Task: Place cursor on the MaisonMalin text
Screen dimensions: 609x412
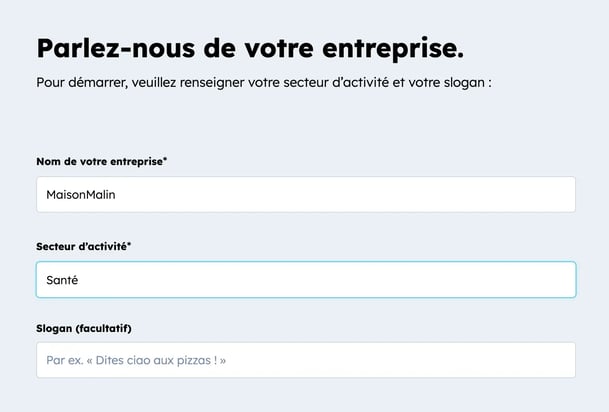Action: [81, 194]
